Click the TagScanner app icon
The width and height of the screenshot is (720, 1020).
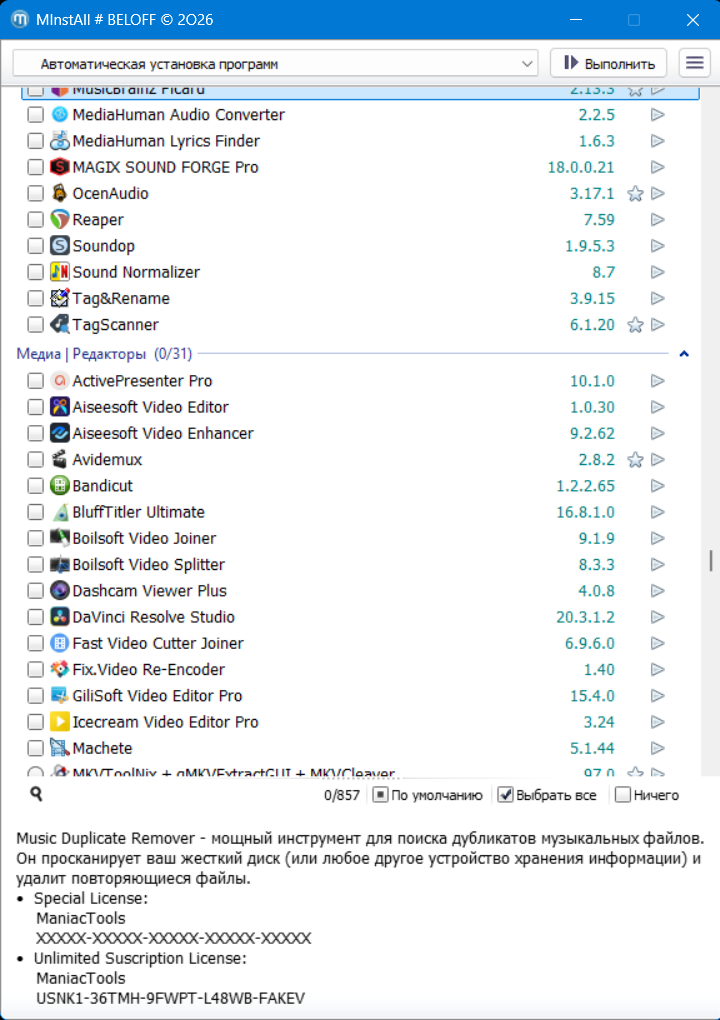click(x=59, y=325)
